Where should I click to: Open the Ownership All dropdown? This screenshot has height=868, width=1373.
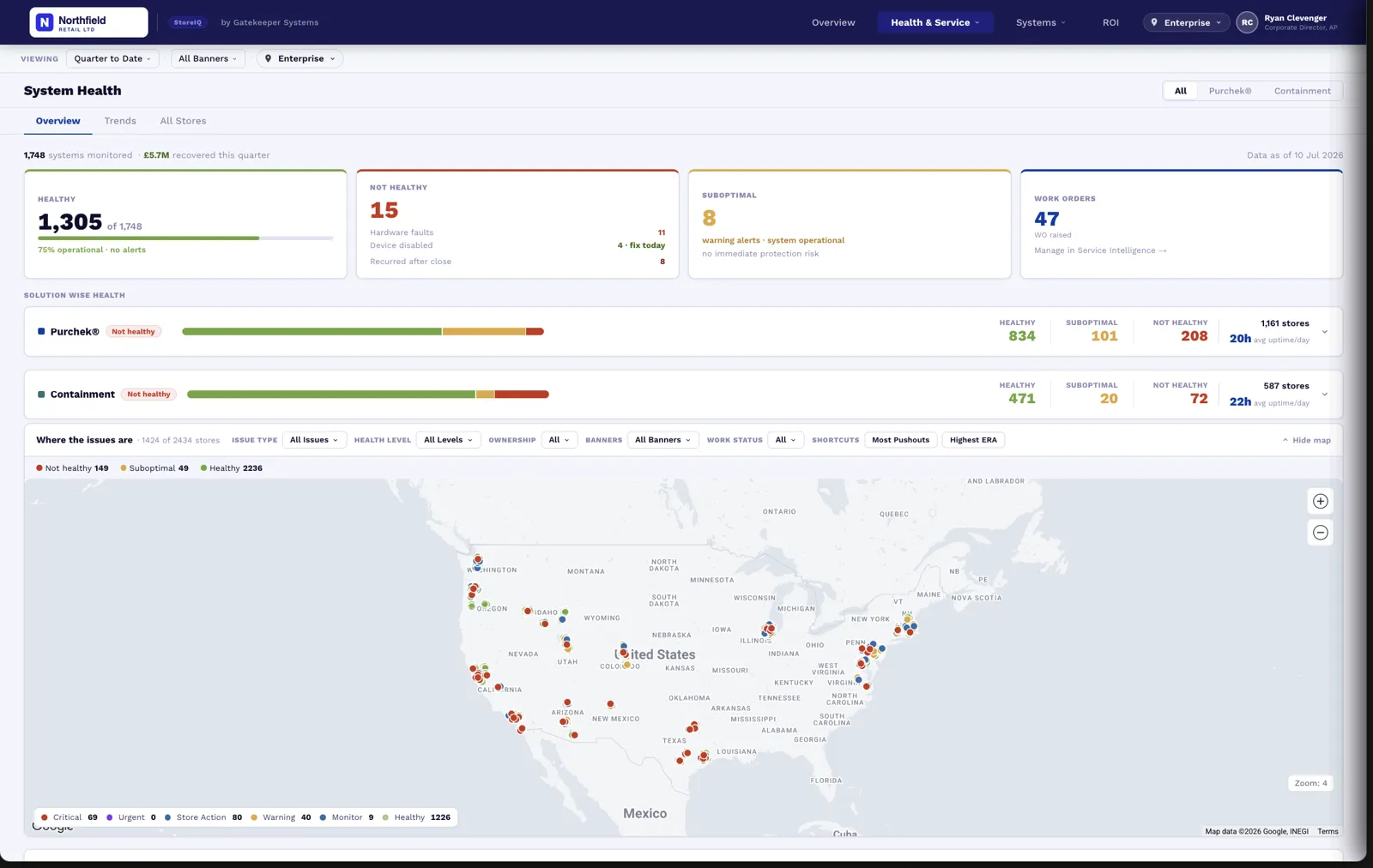pos(559,440)
